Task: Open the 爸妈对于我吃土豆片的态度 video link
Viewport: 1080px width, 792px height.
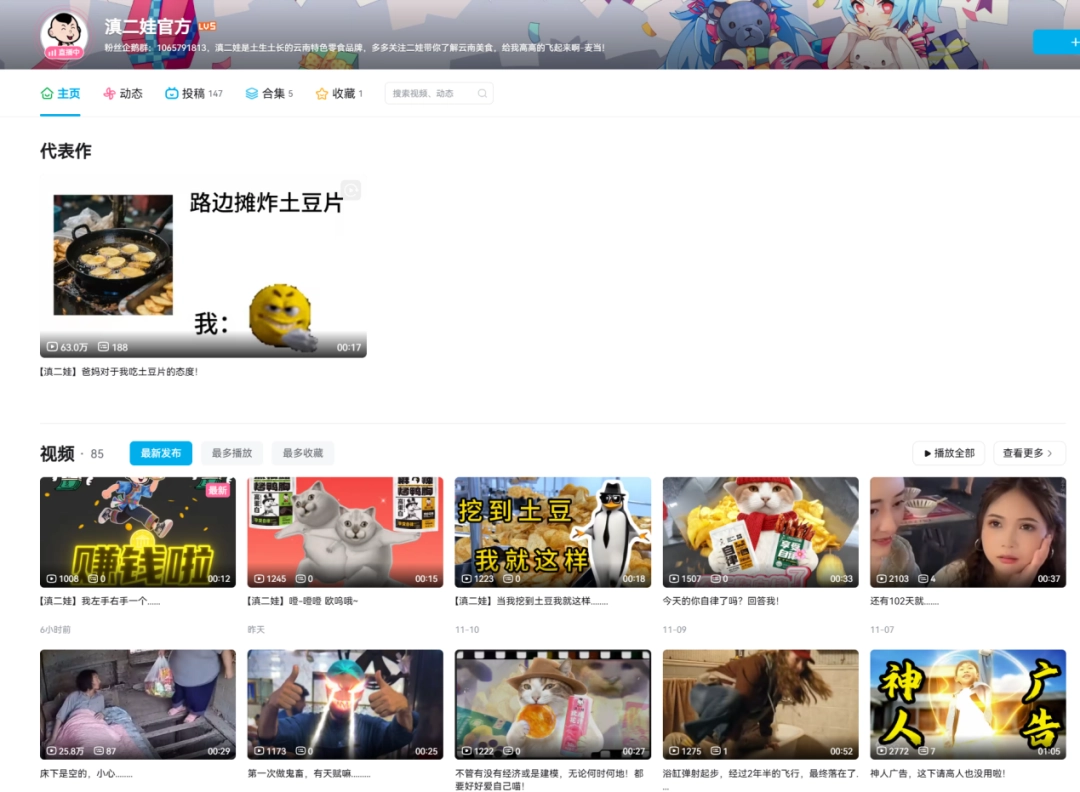Action: (x=120, y=371)
